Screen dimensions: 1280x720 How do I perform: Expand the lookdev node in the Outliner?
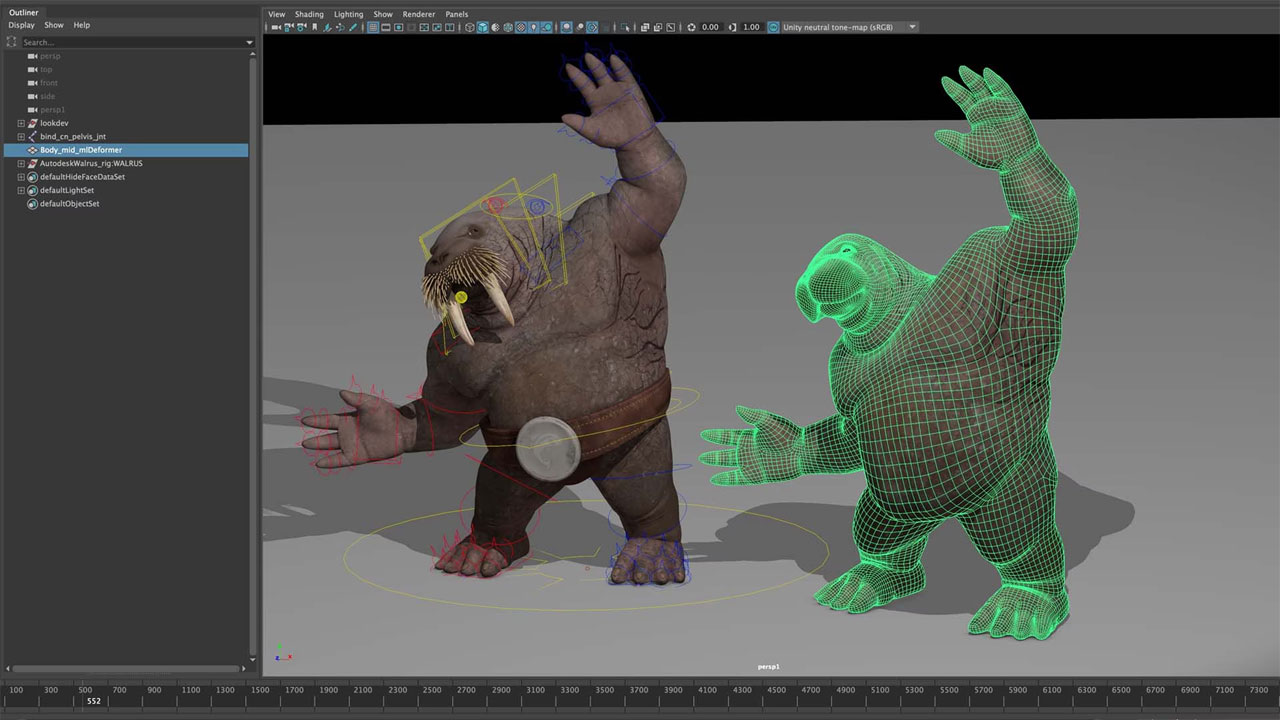point(21,123)
